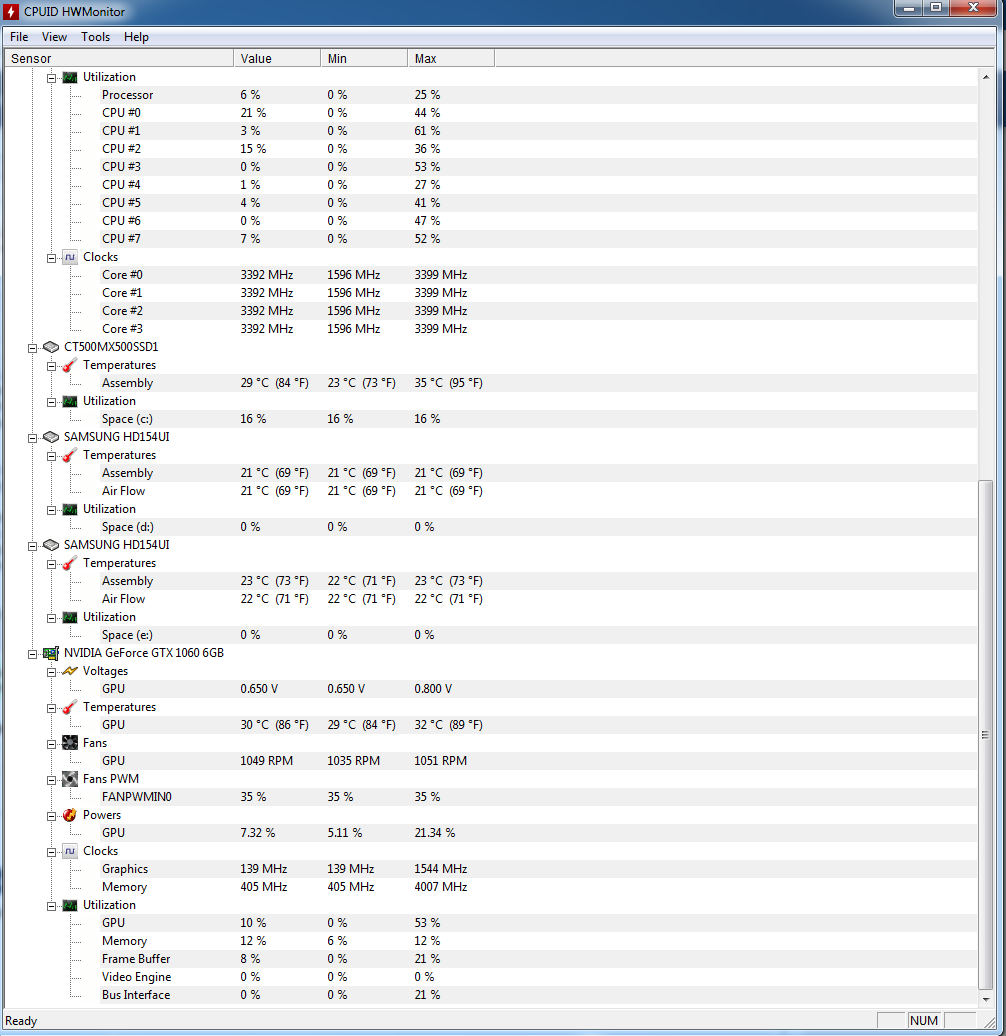This screenshot has height=1036, width=1006.
Task: Click the Max column header
Action: tap(451, 58)
